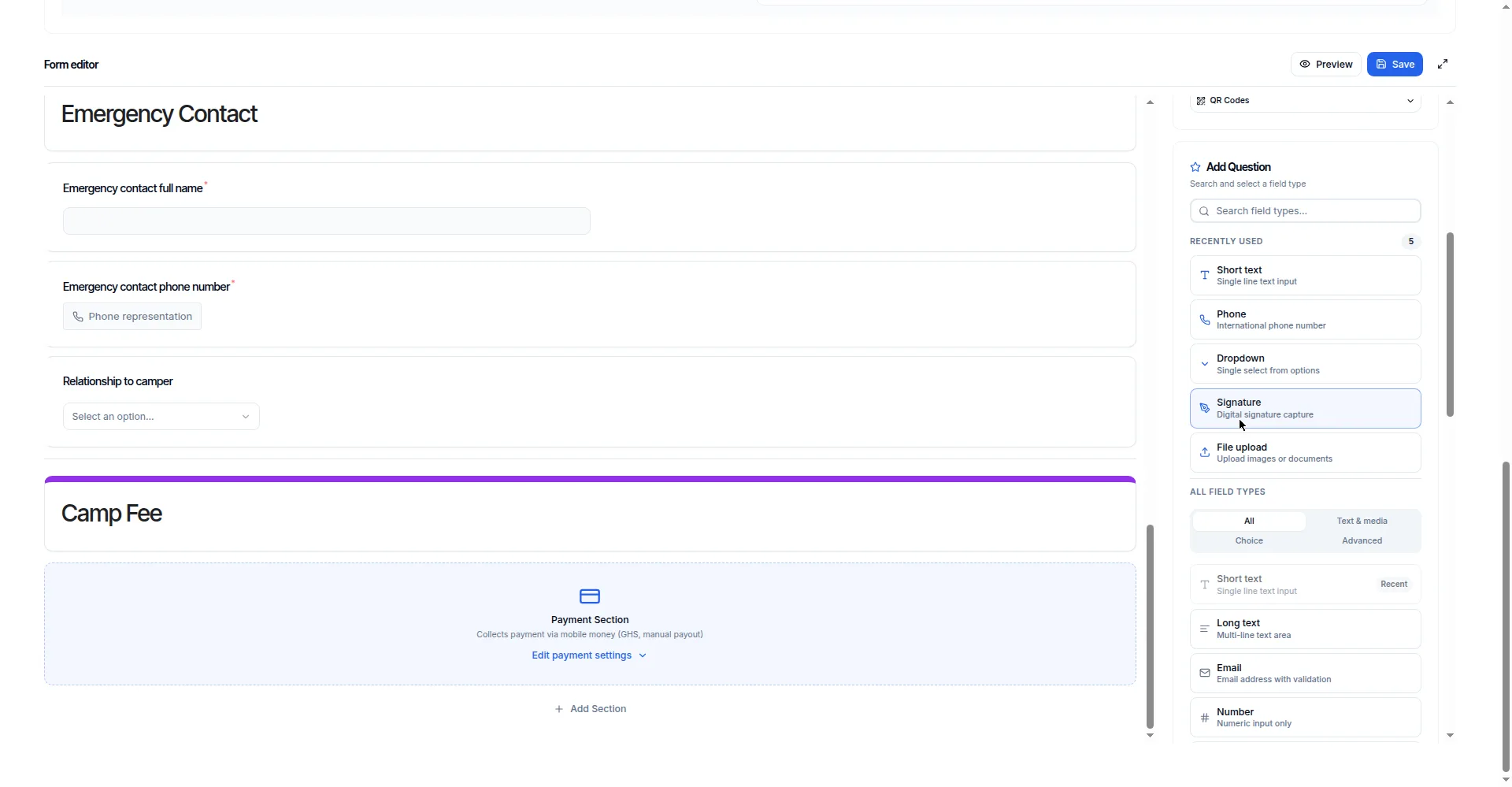Click the eye icon in Preview button
This screenshot has height=787, width=1512.
[x=1305, y=65]
